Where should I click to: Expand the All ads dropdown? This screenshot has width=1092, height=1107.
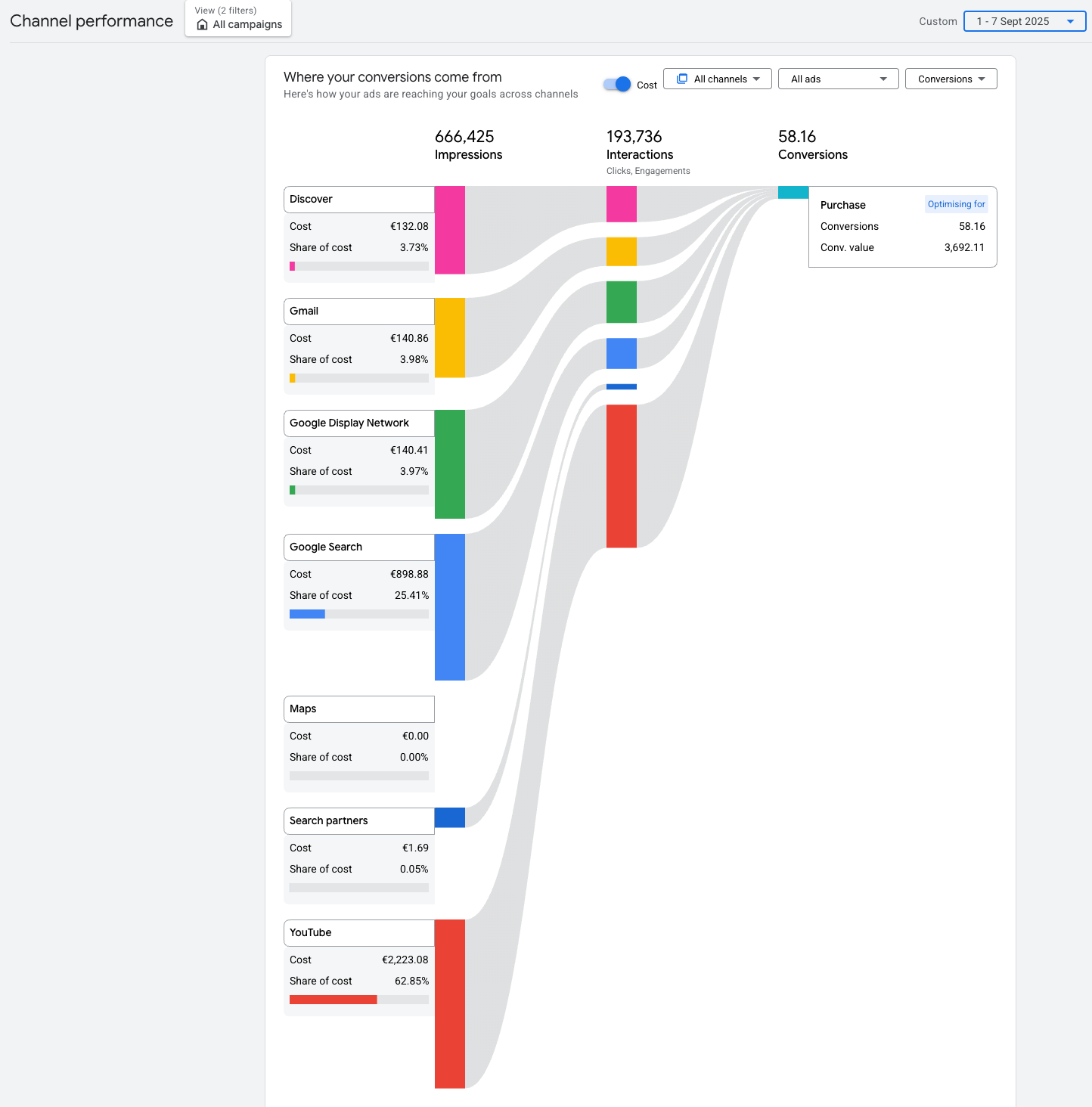tap(839, 79)
